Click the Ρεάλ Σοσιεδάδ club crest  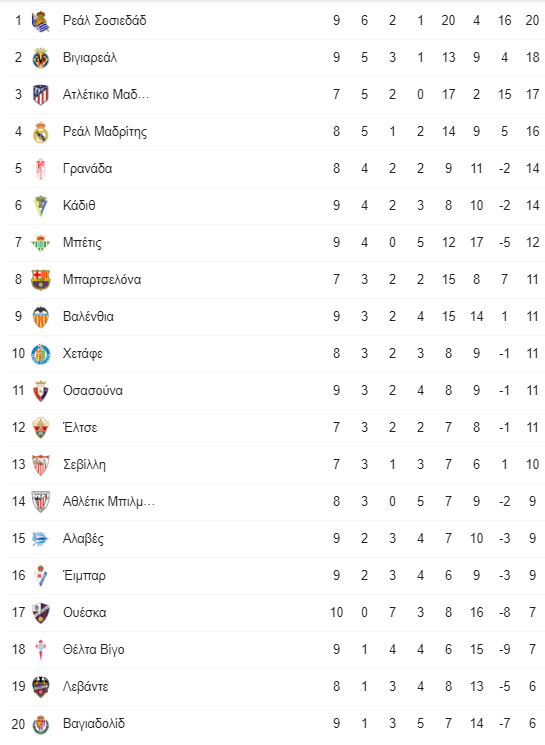[x=40, y=21]
